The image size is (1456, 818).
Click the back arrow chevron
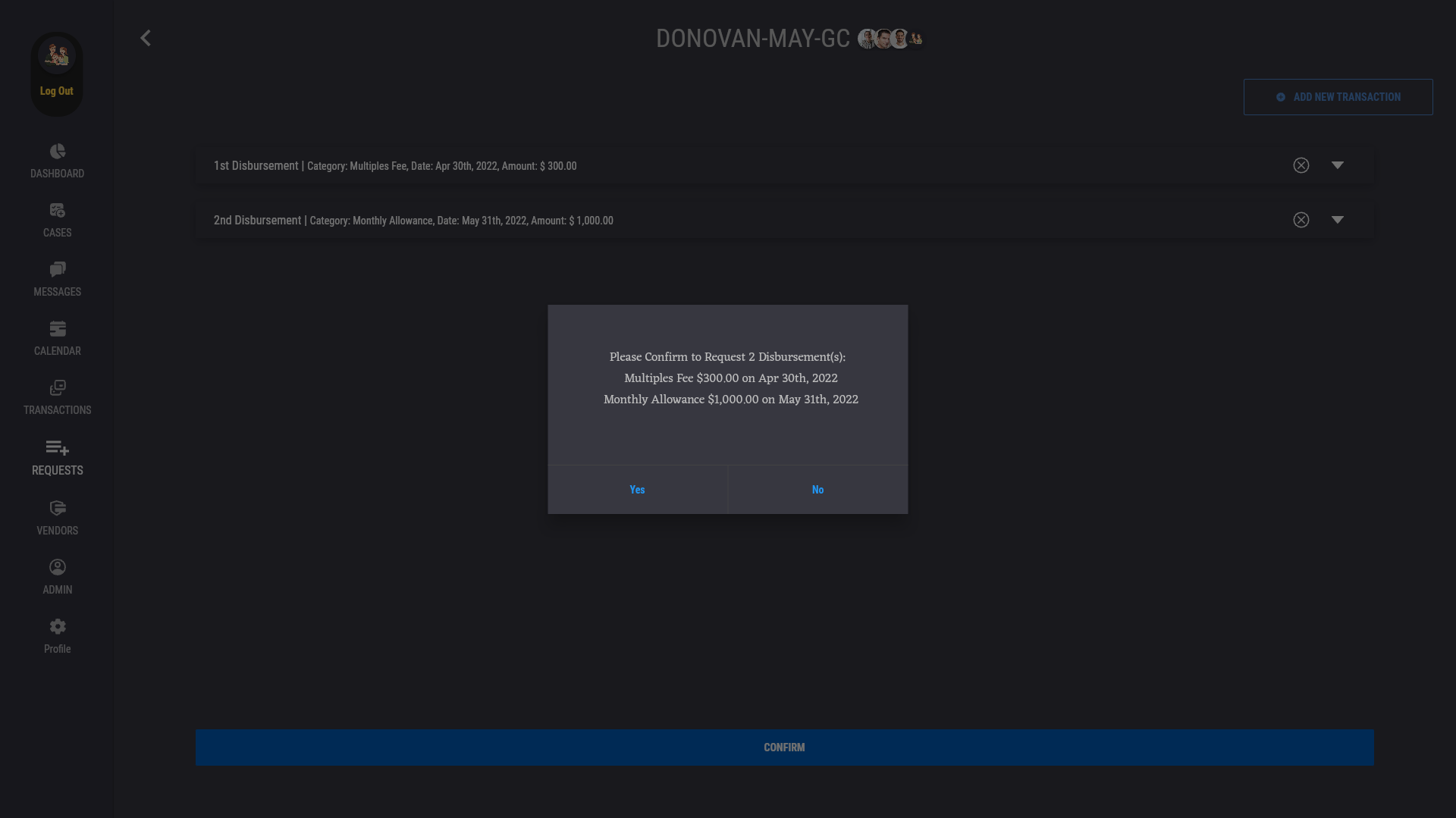coord(146,38)
